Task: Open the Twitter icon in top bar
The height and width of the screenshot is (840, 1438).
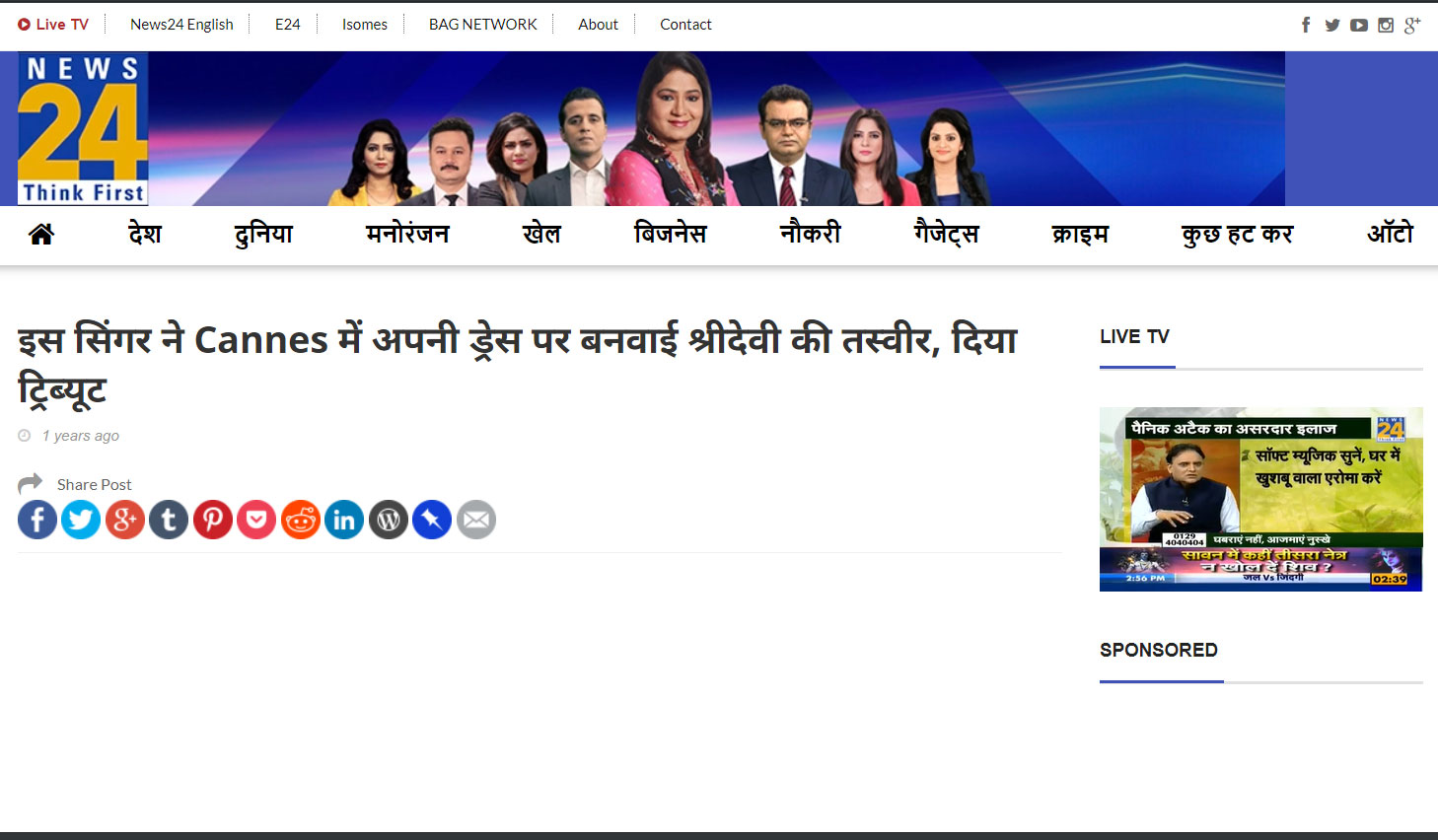Action: tap(1332, 25)
